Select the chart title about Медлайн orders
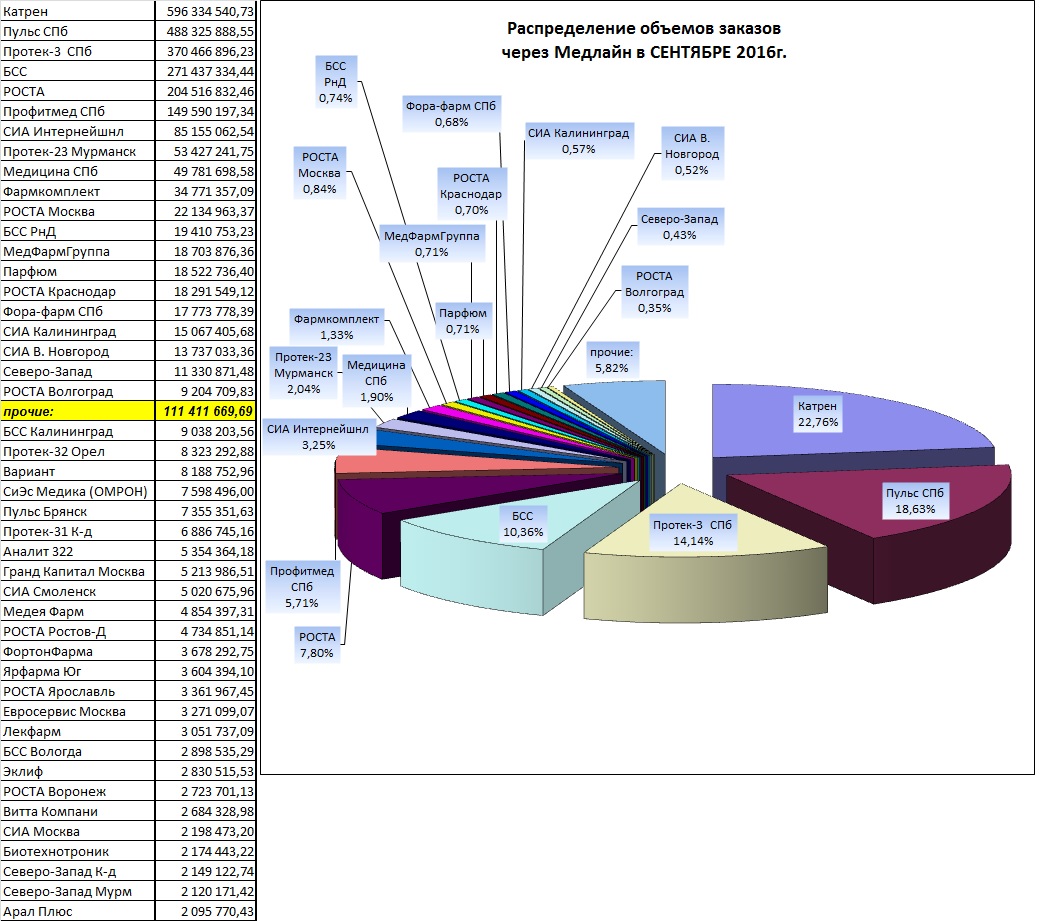Viewport: 1041px width, 921px height. 643,40
